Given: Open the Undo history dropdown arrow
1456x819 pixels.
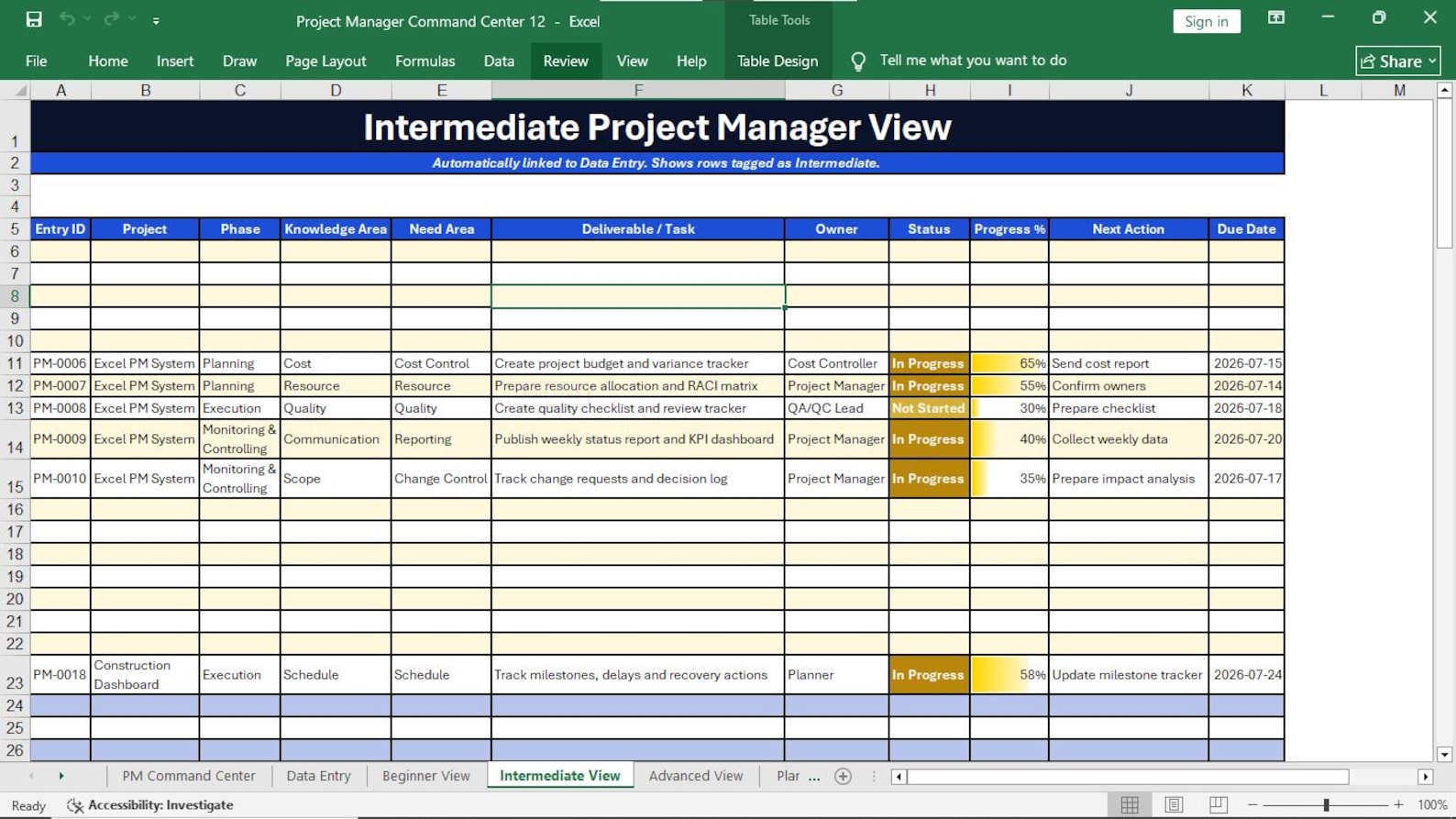Looking at the screenshot, I should click(88, 19).
